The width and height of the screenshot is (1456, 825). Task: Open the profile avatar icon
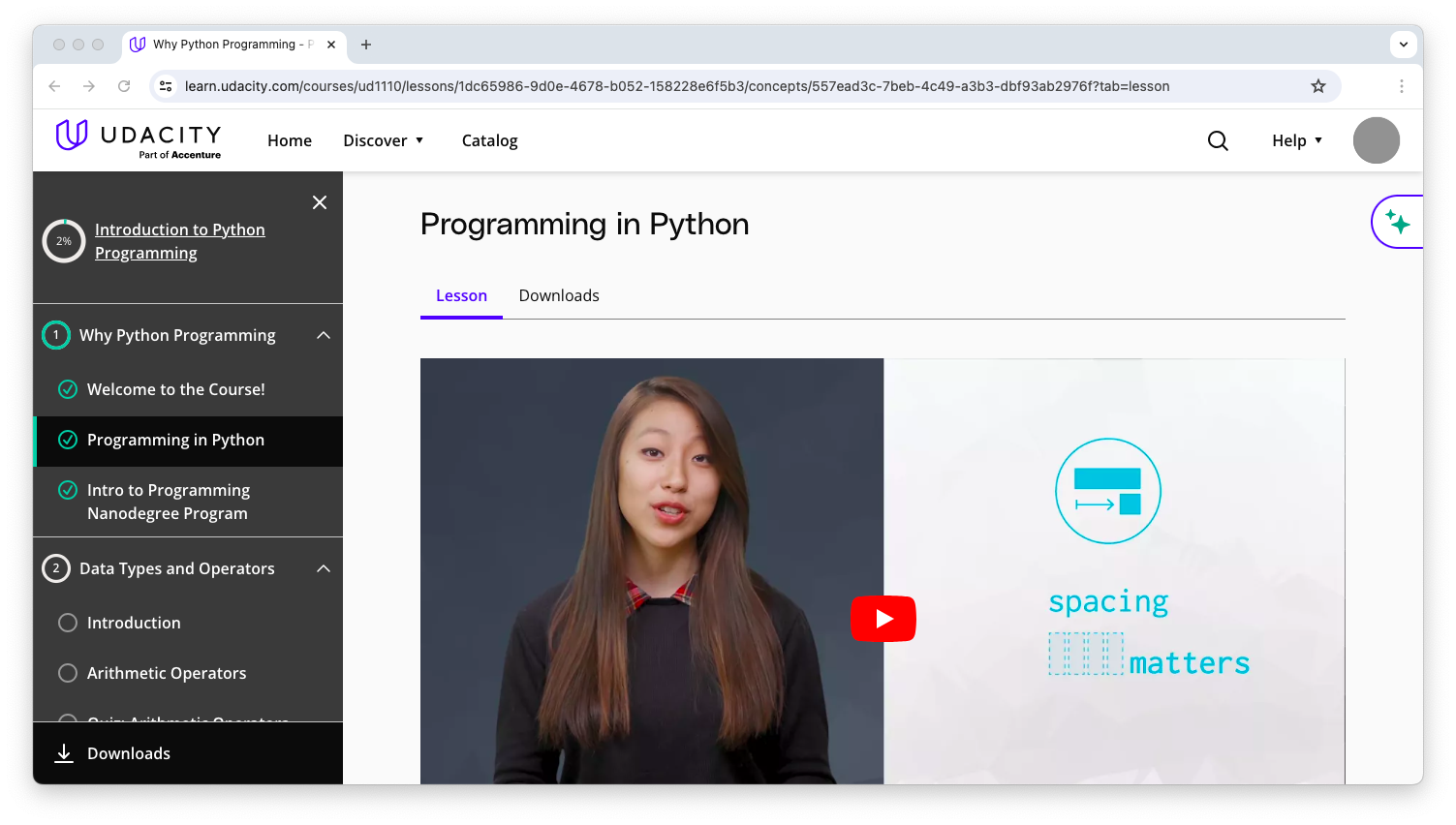[x=1376, y=140]
